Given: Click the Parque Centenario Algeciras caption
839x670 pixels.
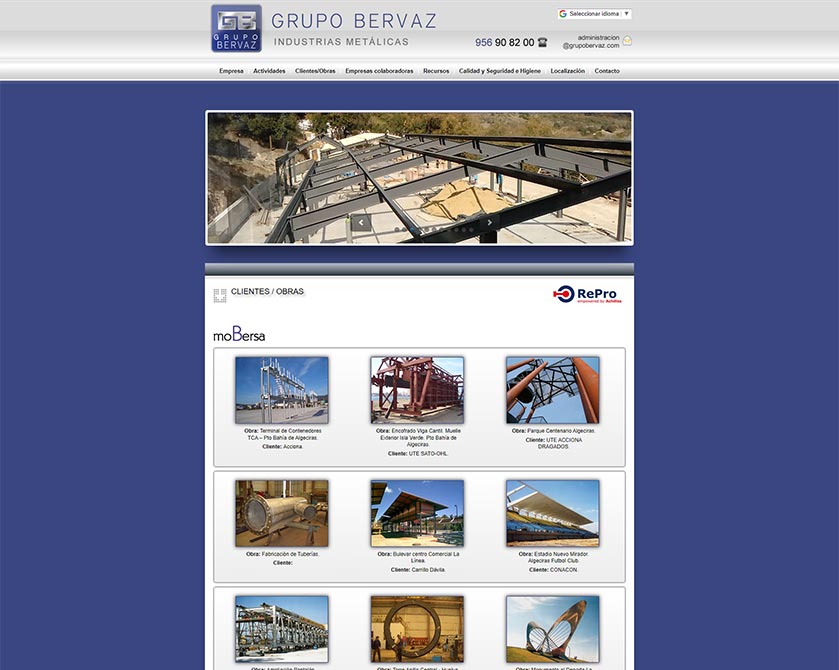Looking at the screenshot, I should pyautogui.click(x=553, y=431).
